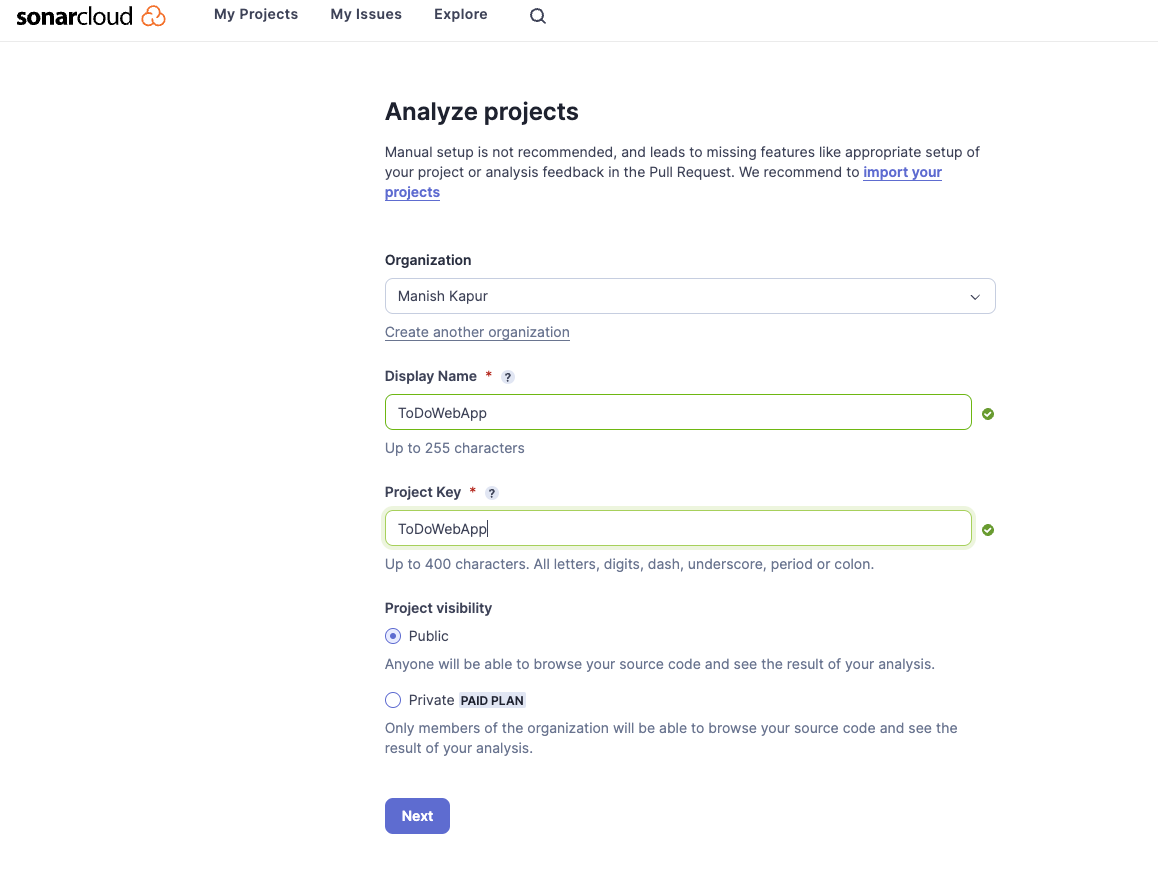
Task: Select the Public visibility radio button
Action: point(393,636)
